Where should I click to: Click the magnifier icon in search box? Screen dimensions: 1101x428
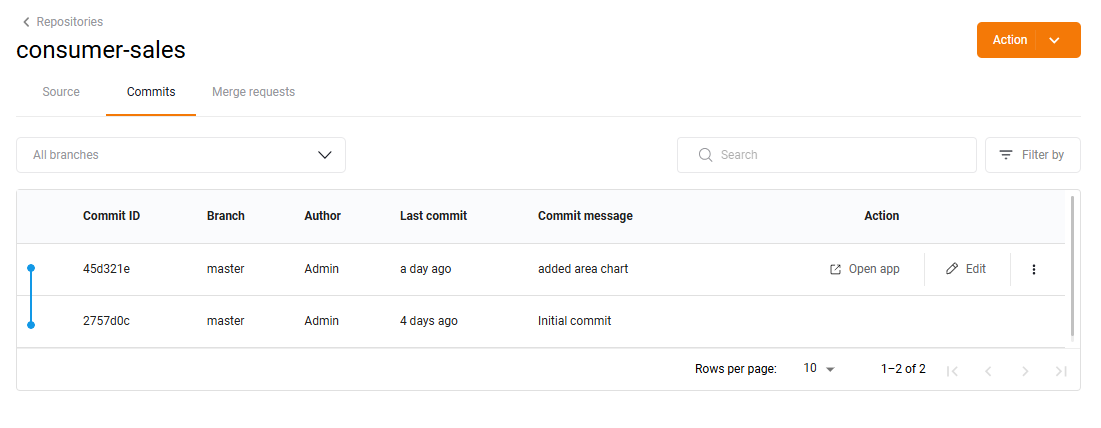[x=705, y=155]
